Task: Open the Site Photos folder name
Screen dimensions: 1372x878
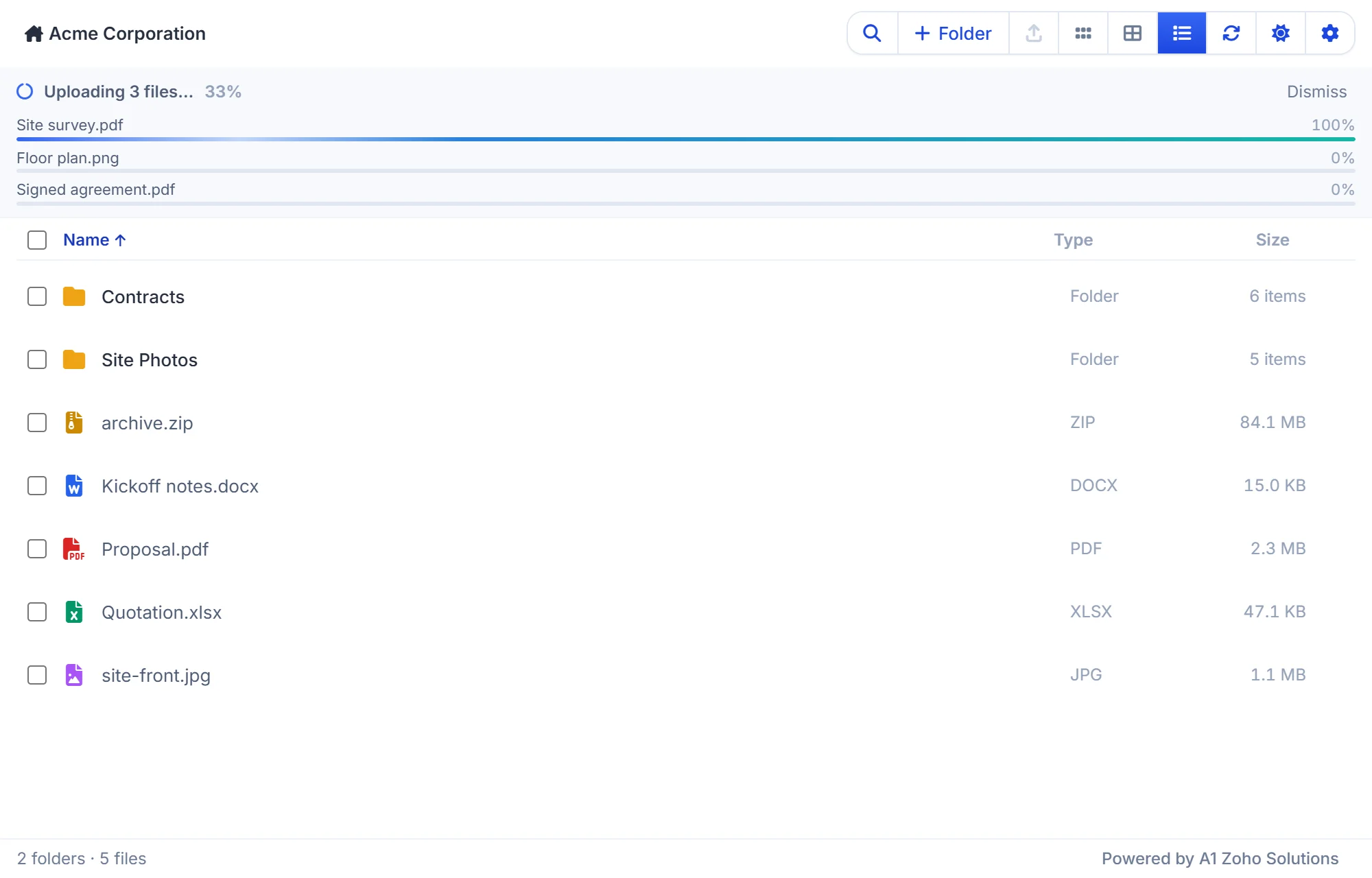Action: pos(150,359)
